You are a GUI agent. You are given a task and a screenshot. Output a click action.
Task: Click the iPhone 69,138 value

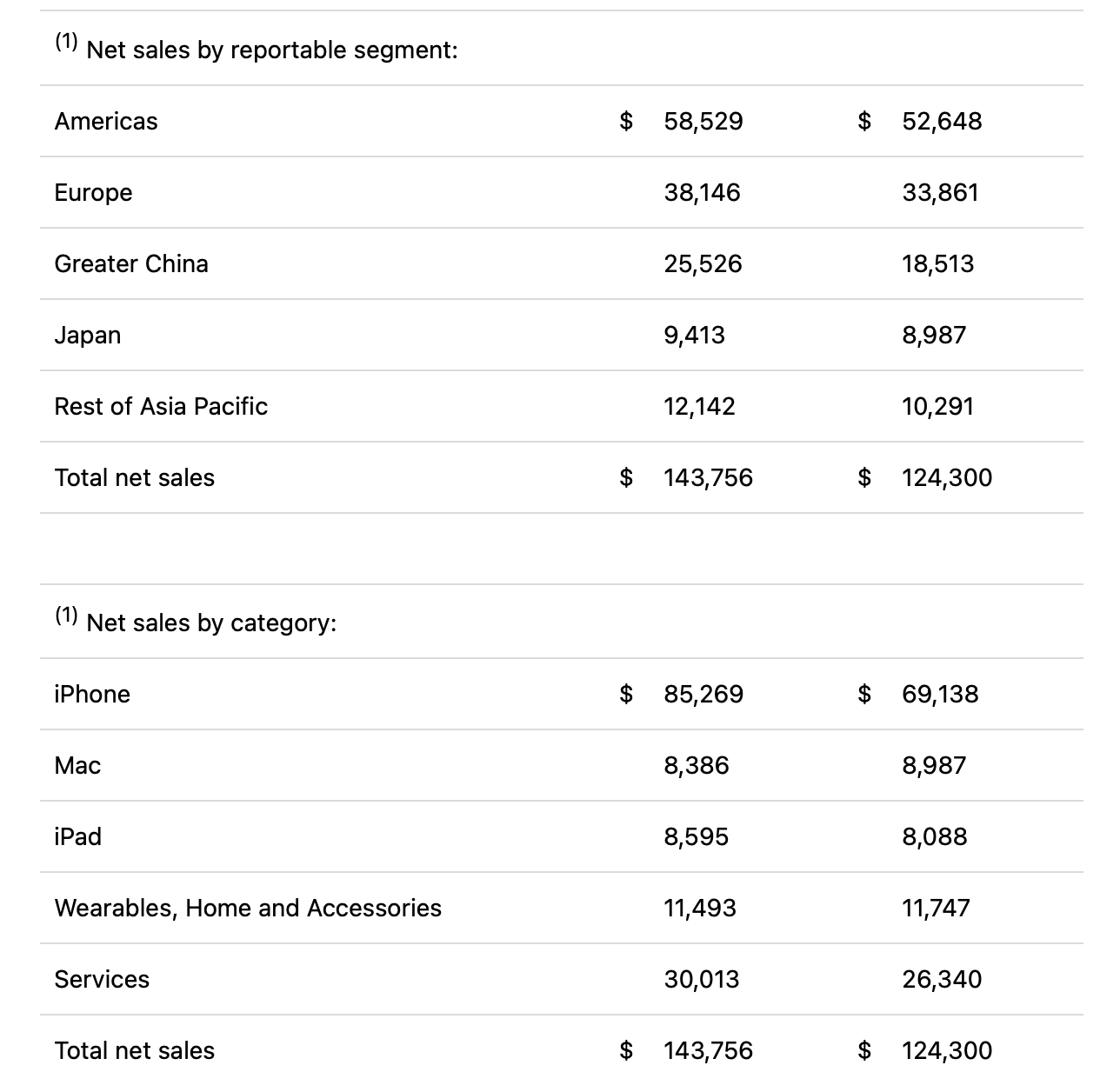tap(940, 694)
